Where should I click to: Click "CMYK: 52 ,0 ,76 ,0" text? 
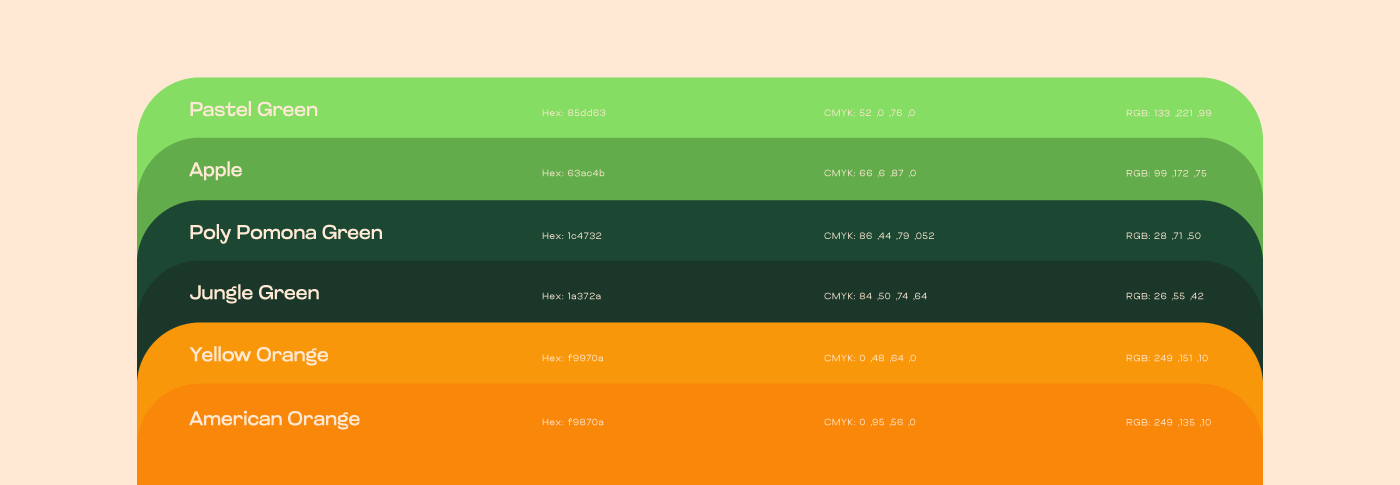pyautogui.click(x=870, y=113)
